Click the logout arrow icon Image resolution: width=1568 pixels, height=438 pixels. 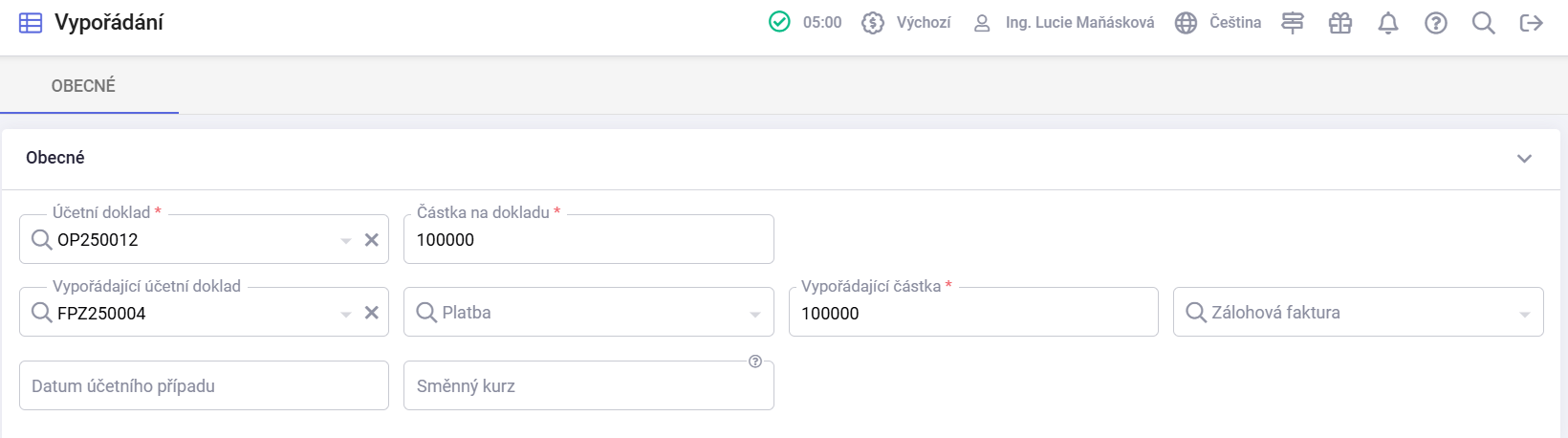coord(1532,23)
